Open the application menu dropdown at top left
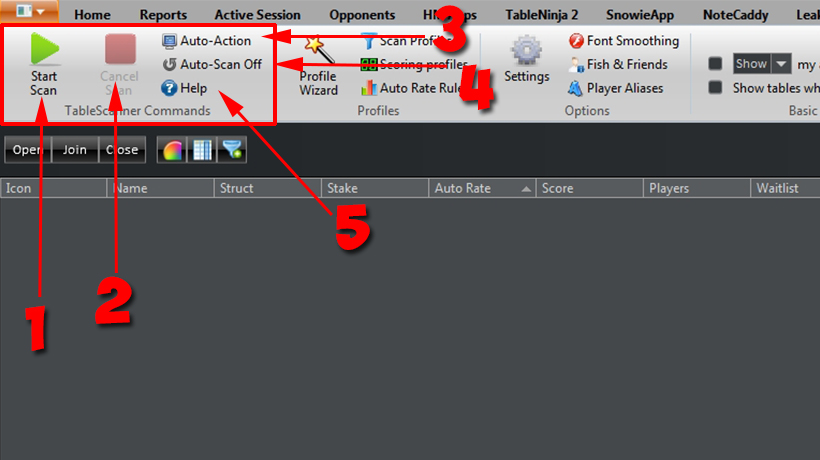The width and height of the screenshot is (820, 460). point(29,10)
